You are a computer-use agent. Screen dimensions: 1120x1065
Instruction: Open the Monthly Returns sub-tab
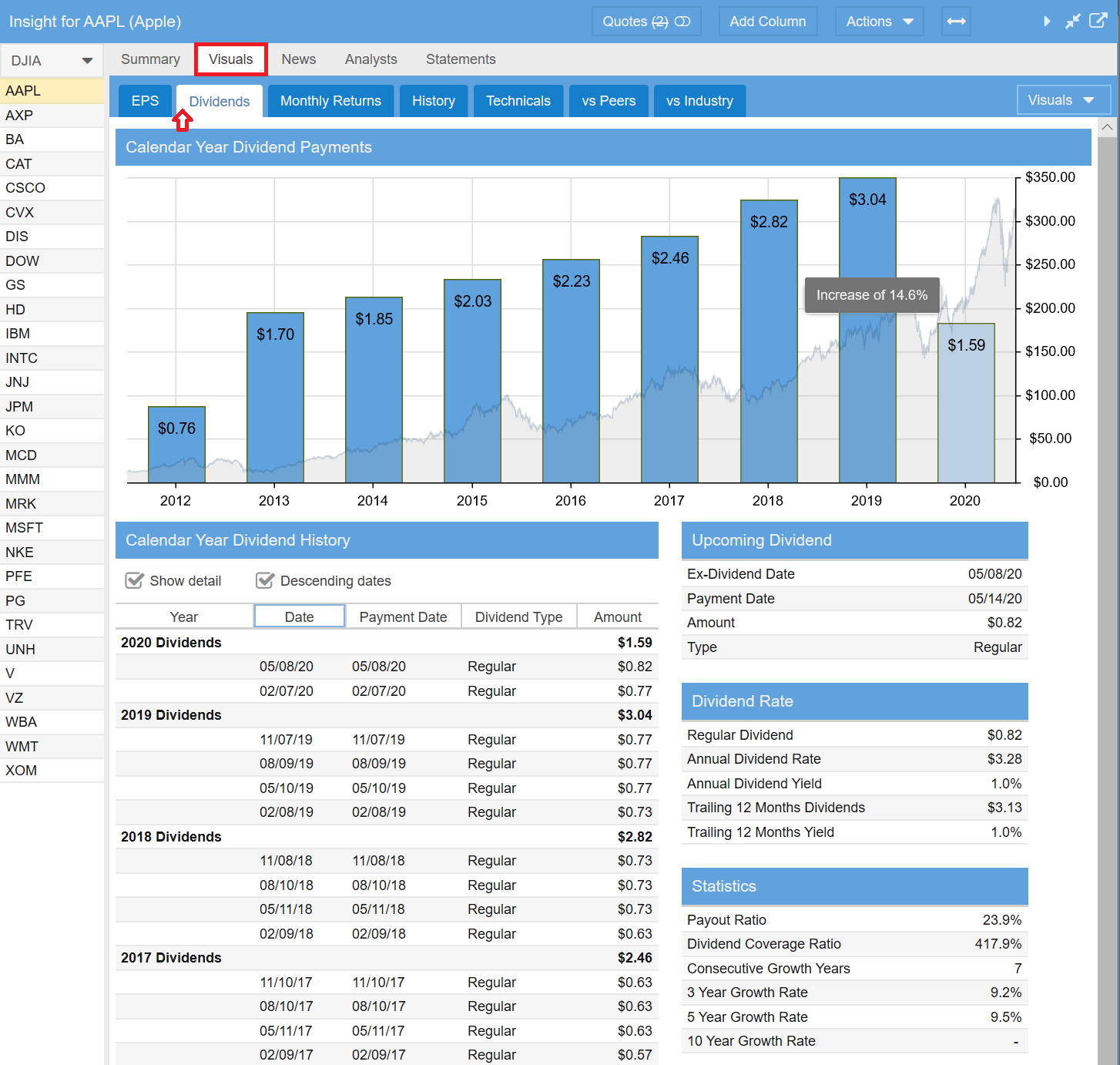coord(330,101)
